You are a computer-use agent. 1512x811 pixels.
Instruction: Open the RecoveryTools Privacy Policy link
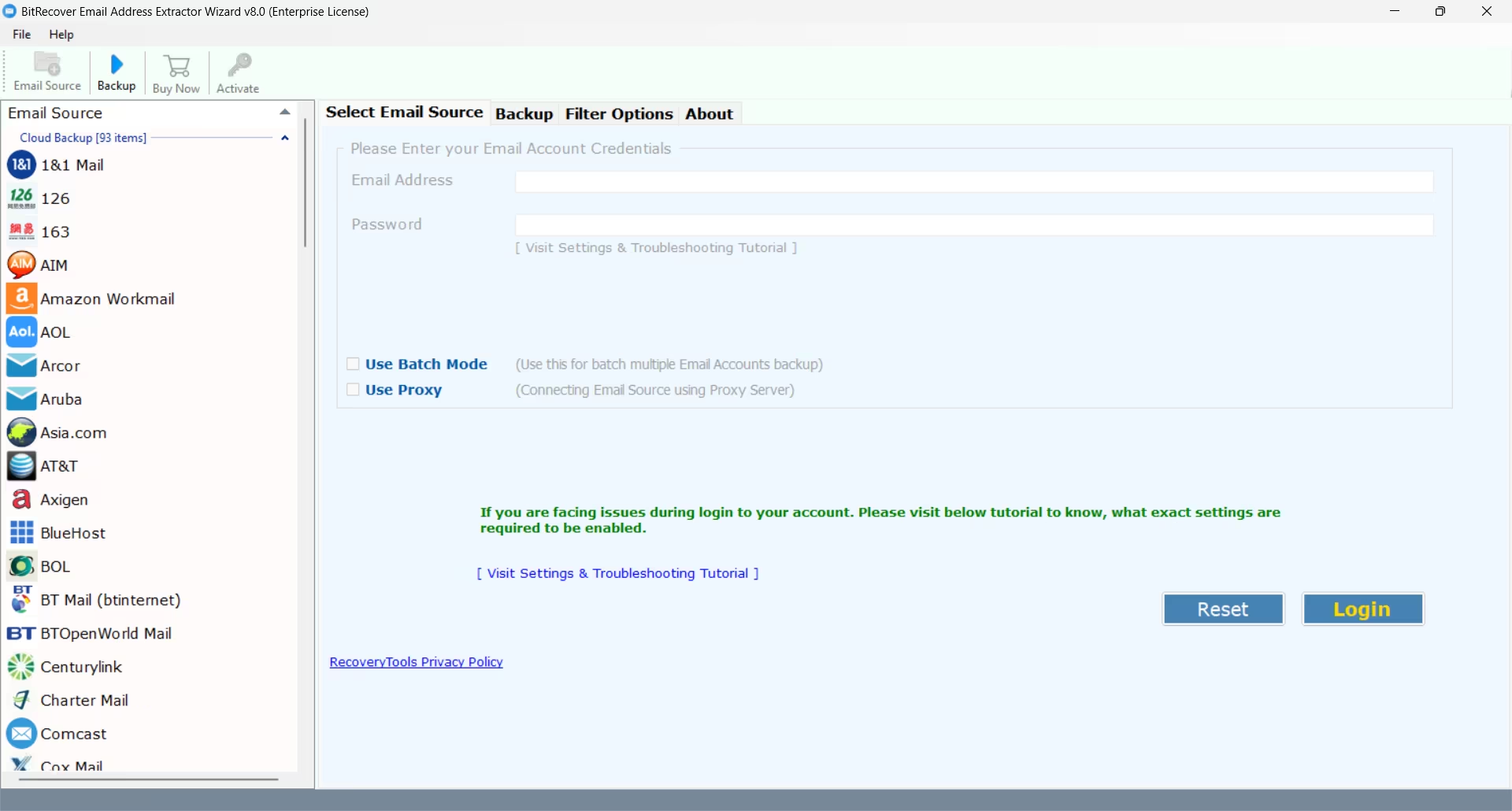pyautogui.click(x=416, y=662)
